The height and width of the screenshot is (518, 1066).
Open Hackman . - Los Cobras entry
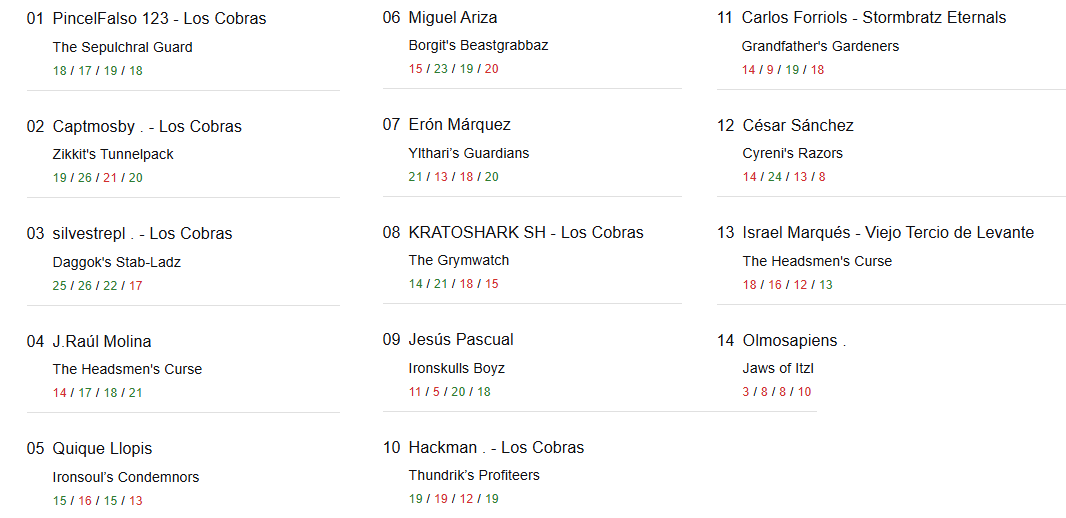496,448
